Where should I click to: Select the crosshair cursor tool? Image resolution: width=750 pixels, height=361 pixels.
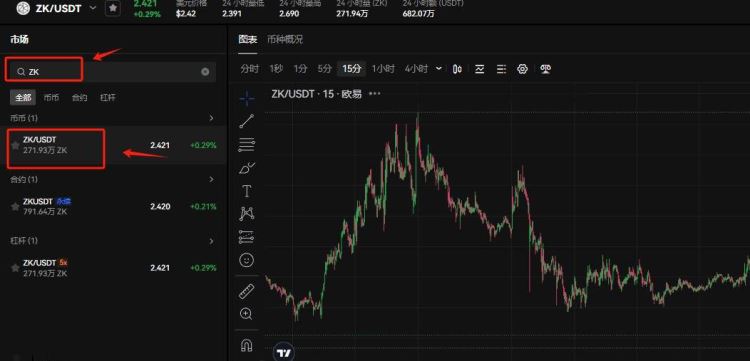click(x=247, y=98)
